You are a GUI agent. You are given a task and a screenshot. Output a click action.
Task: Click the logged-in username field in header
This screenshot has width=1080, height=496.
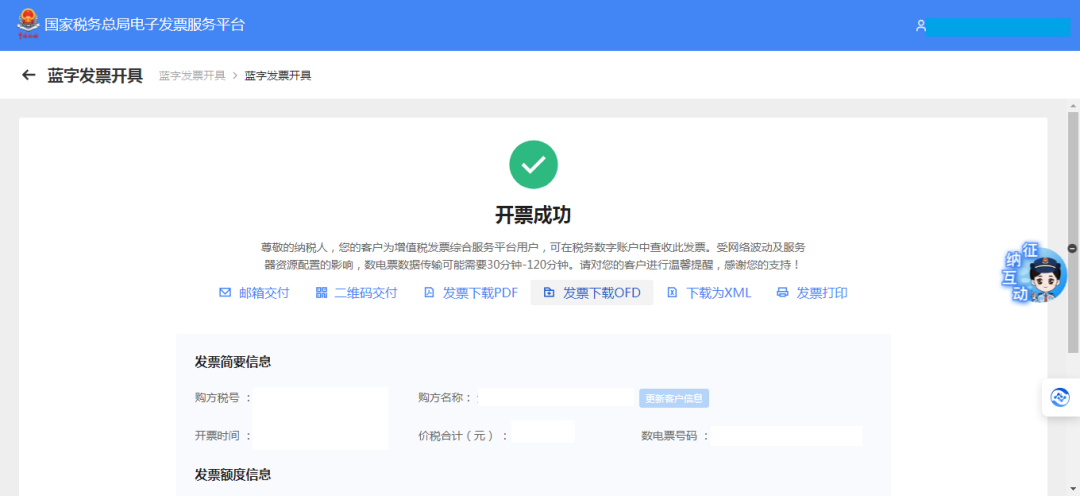(999, 27)
